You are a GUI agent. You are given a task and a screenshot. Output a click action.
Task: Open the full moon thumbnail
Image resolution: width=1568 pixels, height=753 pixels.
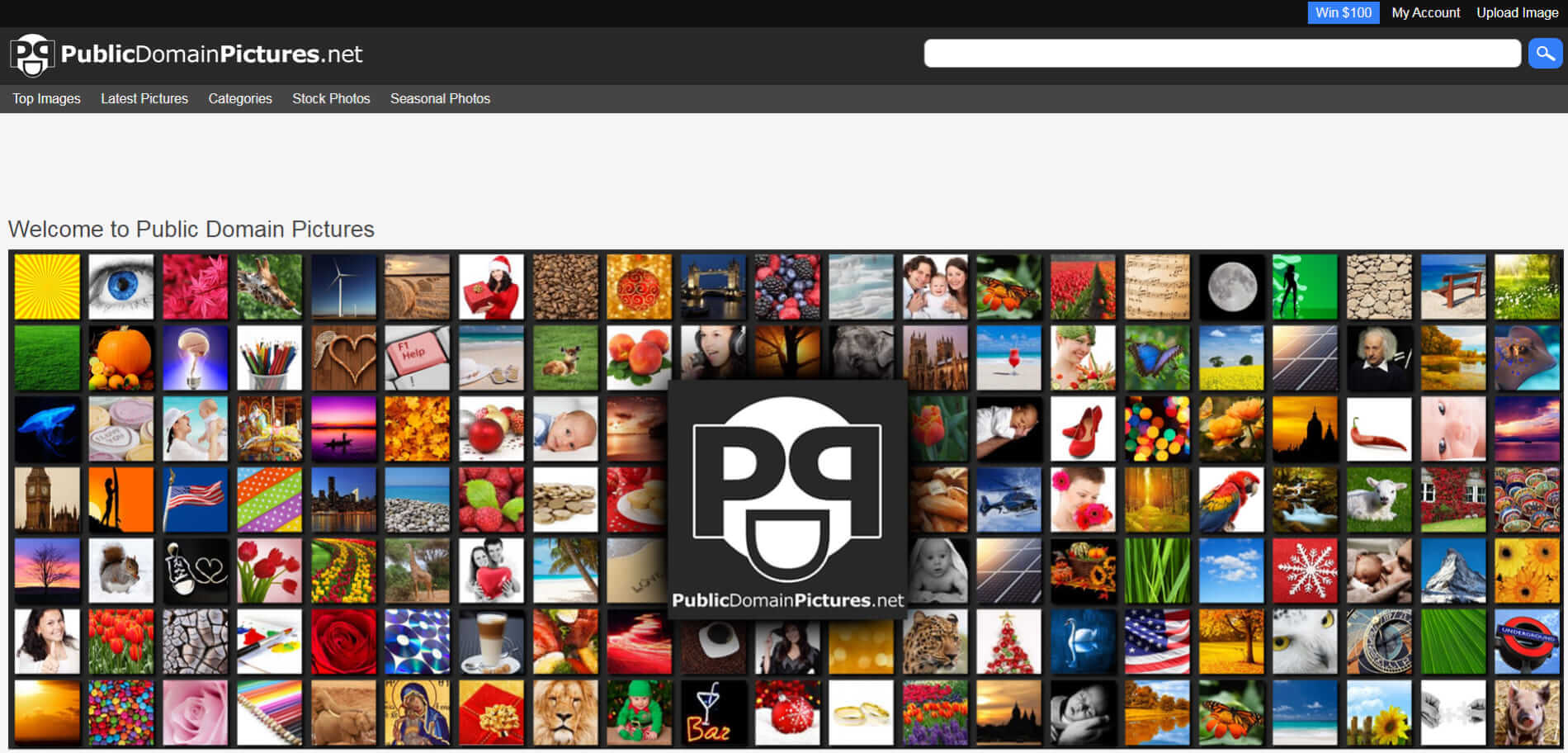[1231, 287]
